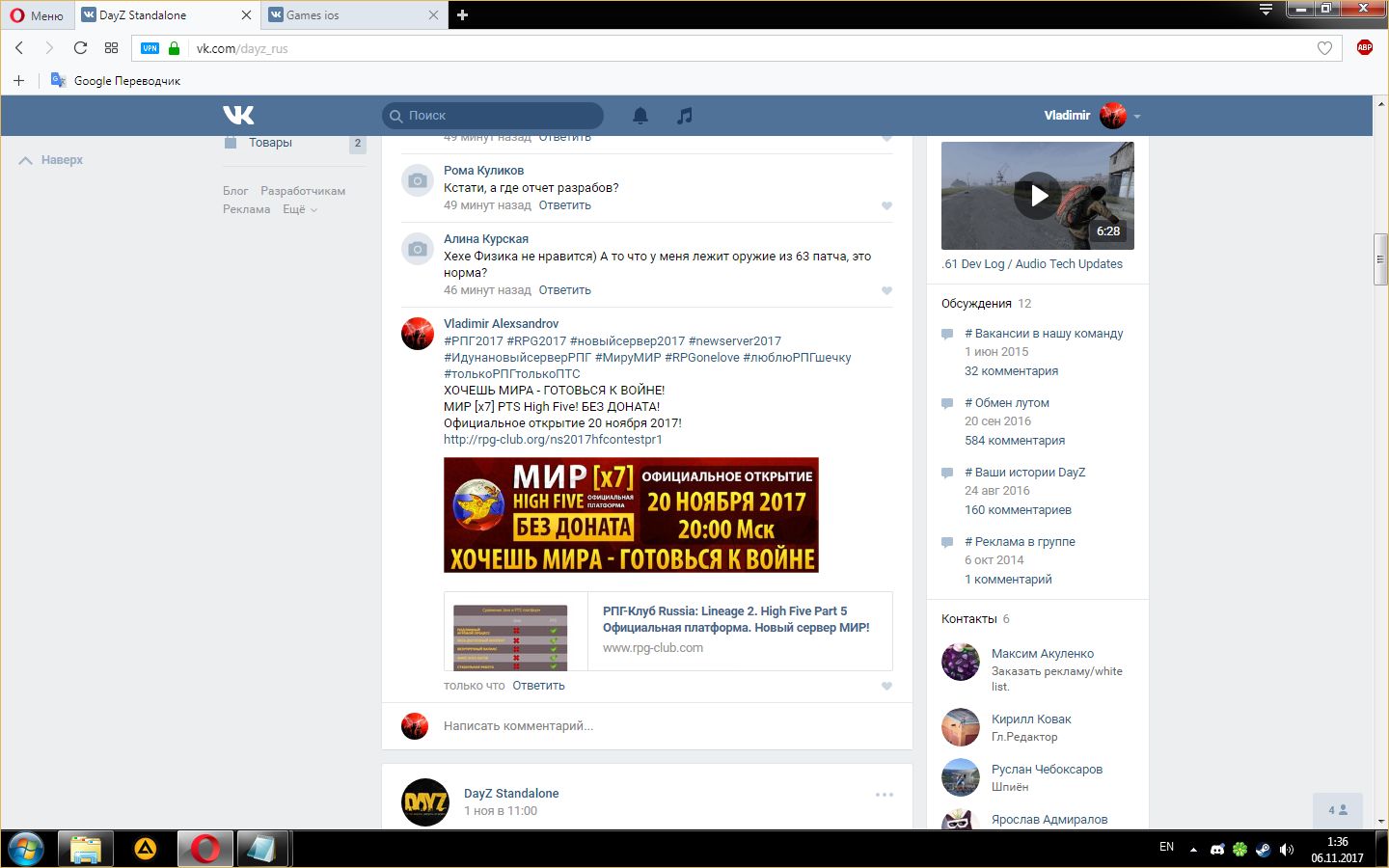Like Алина Курская's comment with the heart
Image resolution: width=1389 pixels, height=868 pixels.
[x=886, y=291]
